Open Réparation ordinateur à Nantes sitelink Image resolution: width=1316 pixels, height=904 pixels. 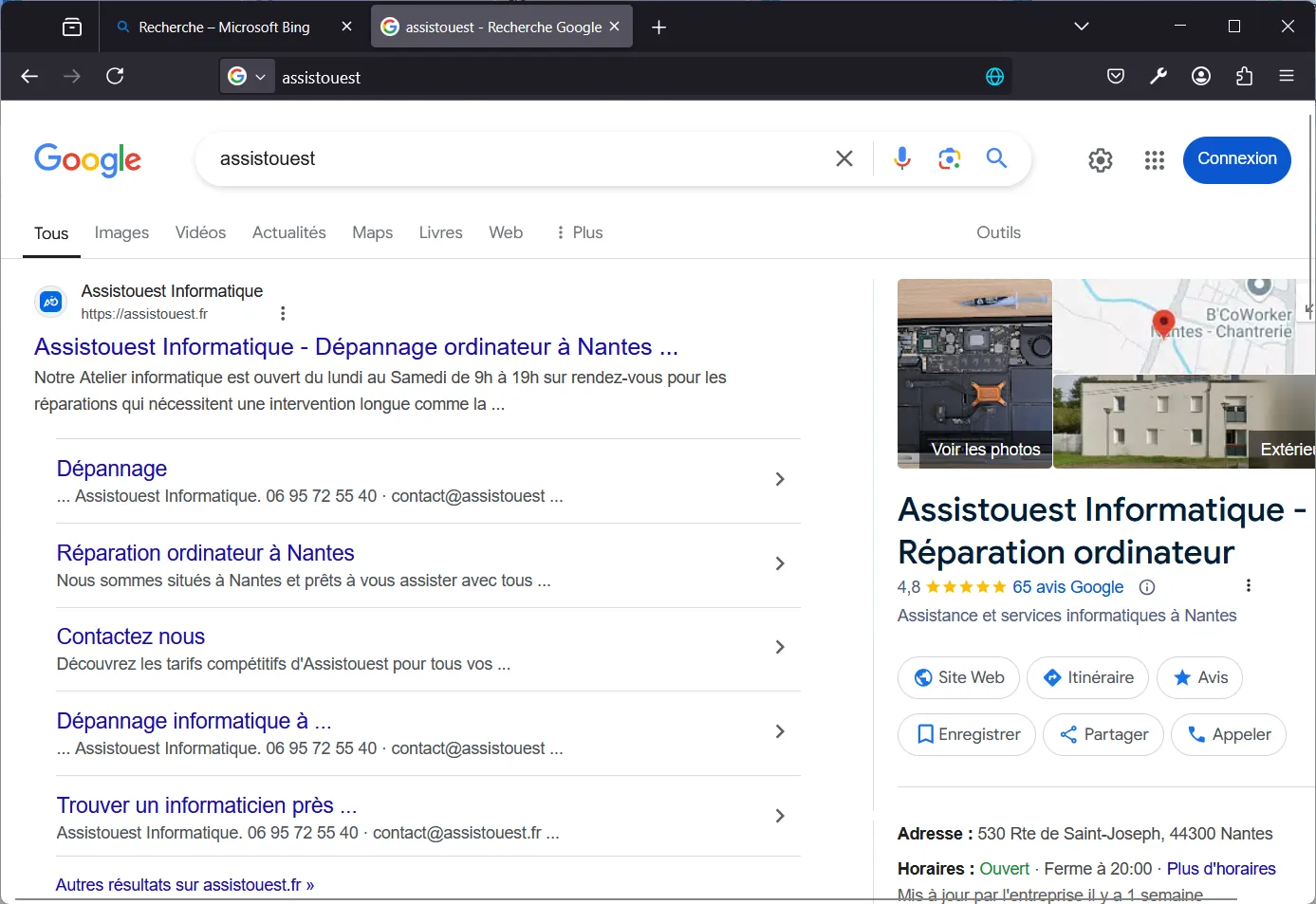point(205,553)
